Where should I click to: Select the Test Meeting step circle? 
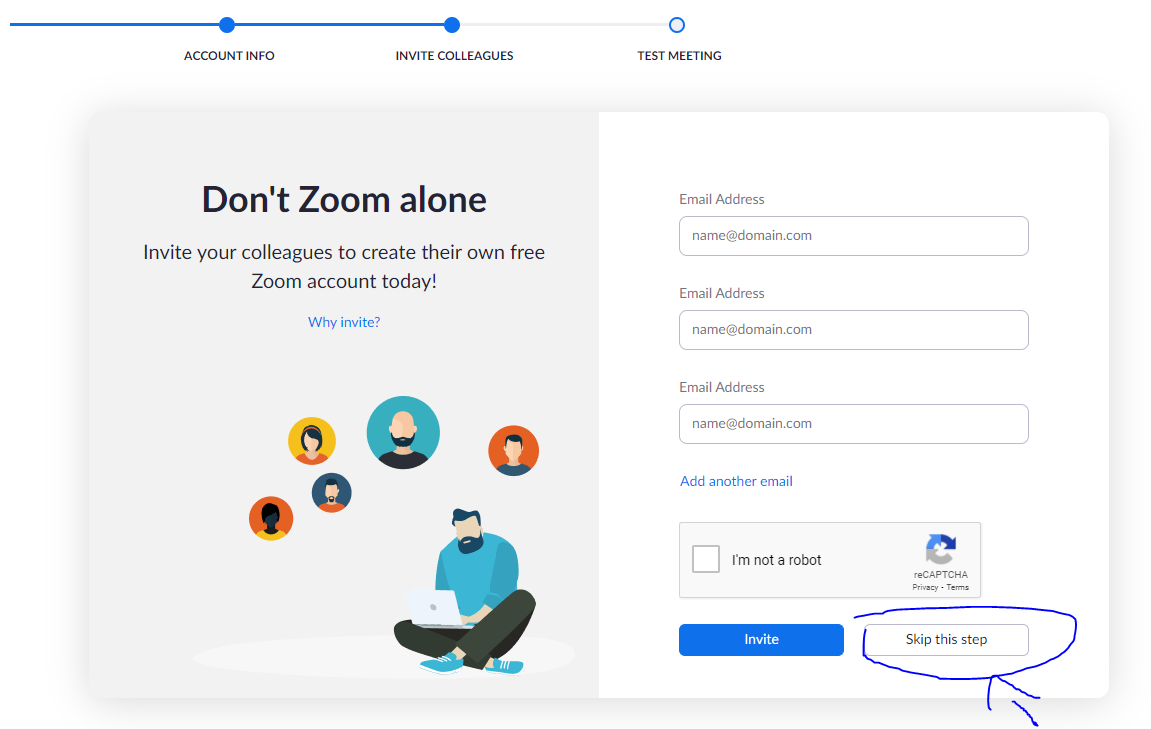(677, 25)
